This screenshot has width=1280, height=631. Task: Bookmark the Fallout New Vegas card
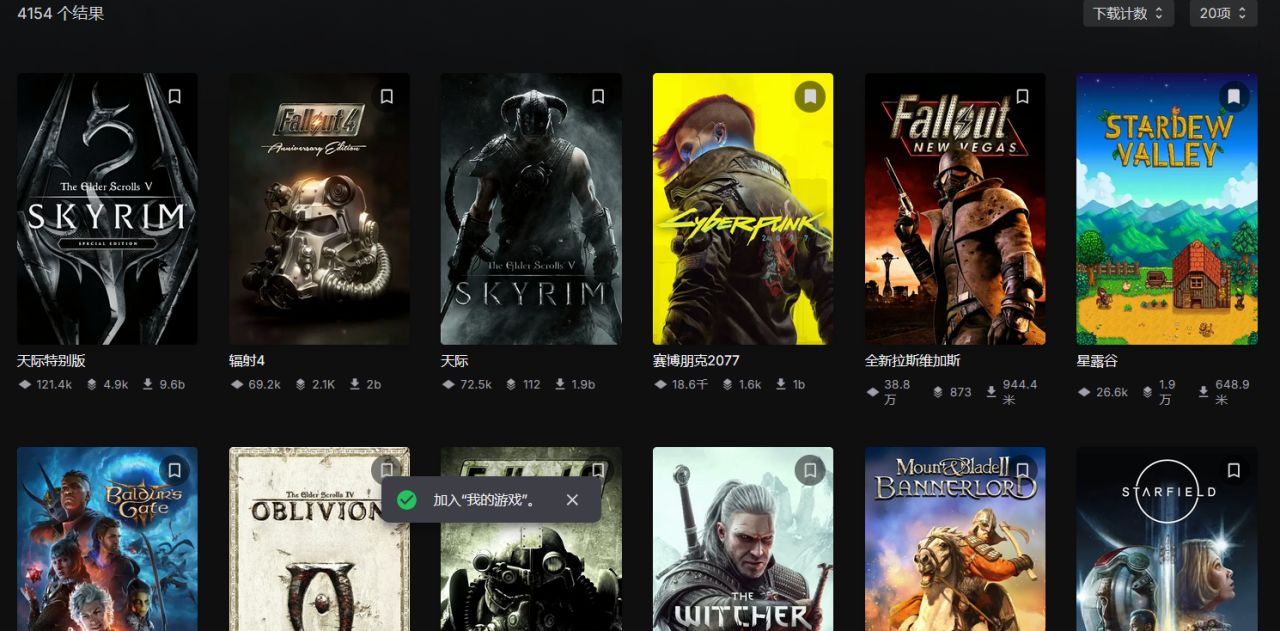(x=1022, y=97)
